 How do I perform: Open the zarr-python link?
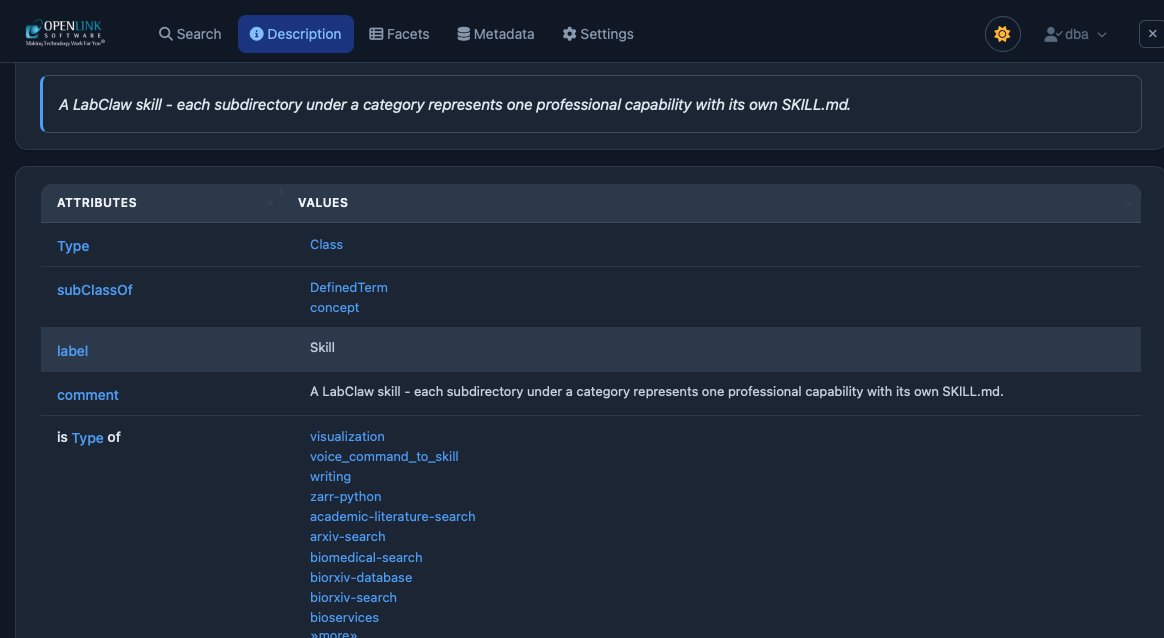tap(345, 497)
